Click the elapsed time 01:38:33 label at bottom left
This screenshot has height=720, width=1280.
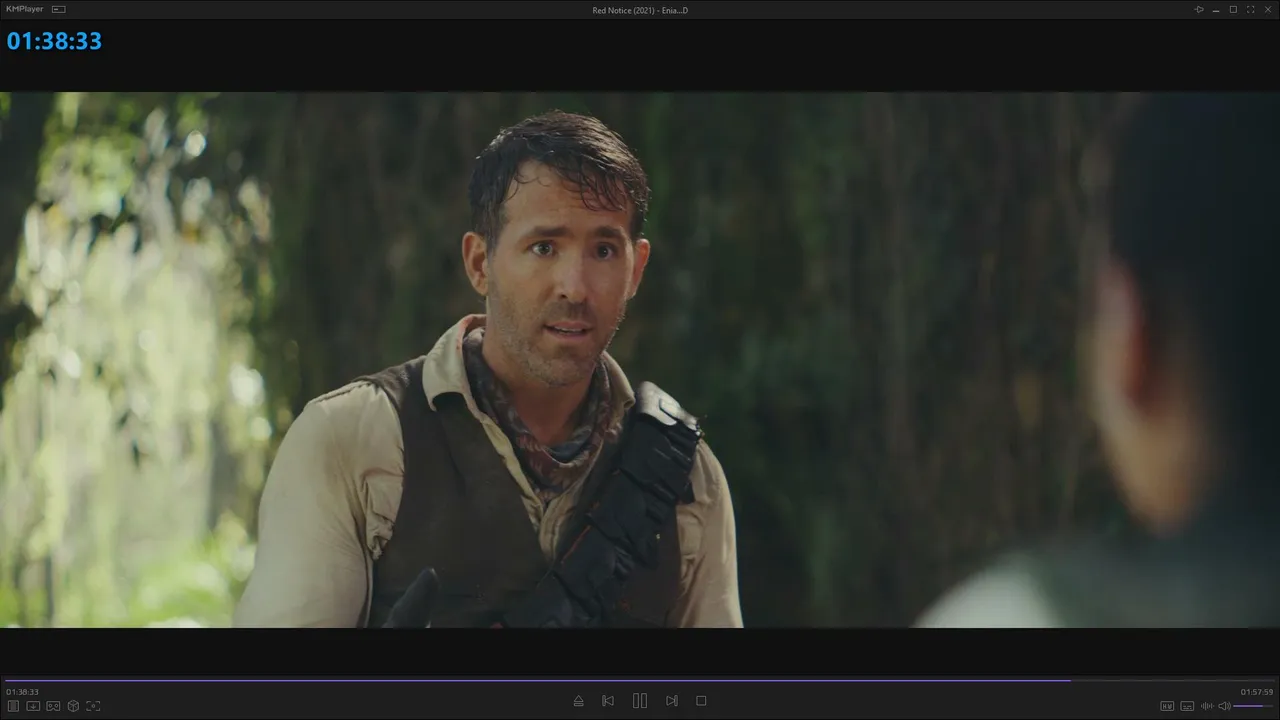pos(22,692)
